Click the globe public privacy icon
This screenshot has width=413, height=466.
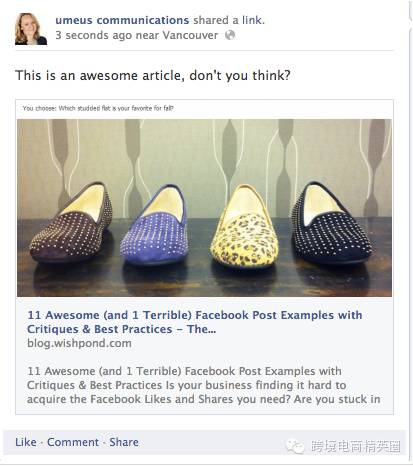[230, 35]
